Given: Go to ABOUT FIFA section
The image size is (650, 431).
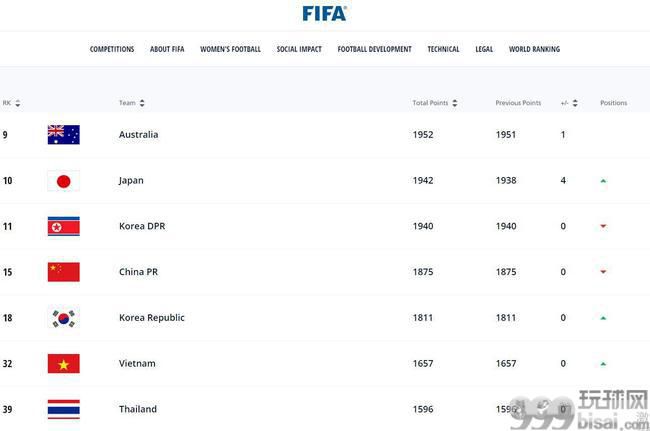Looking at the screenshot, I should 167,49.
